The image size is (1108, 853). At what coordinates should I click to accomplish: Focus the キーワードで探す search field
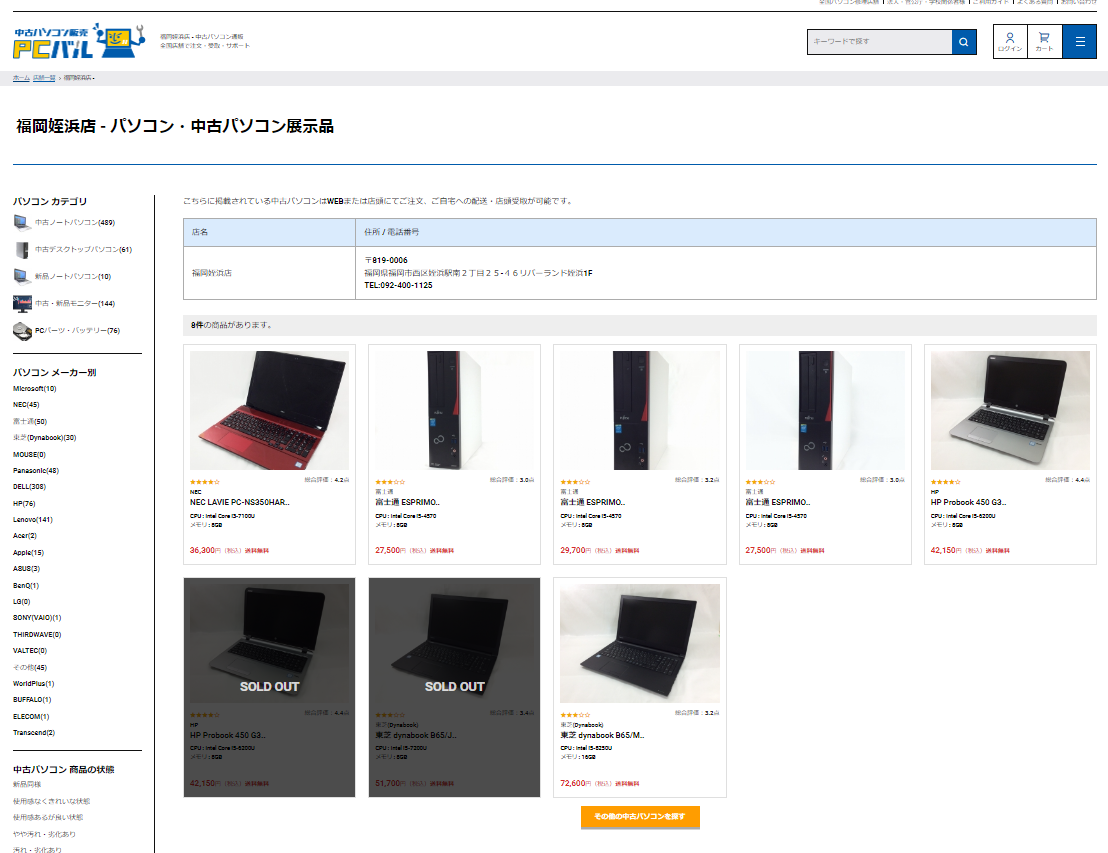879,42
